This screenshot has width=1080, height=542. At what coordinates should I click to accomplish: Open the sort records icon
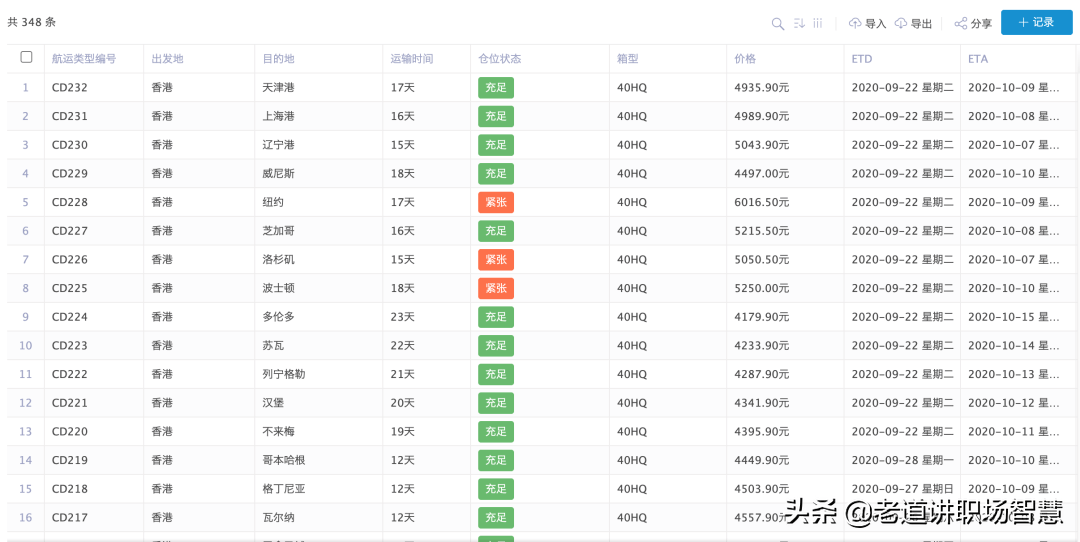coord(799,23)
